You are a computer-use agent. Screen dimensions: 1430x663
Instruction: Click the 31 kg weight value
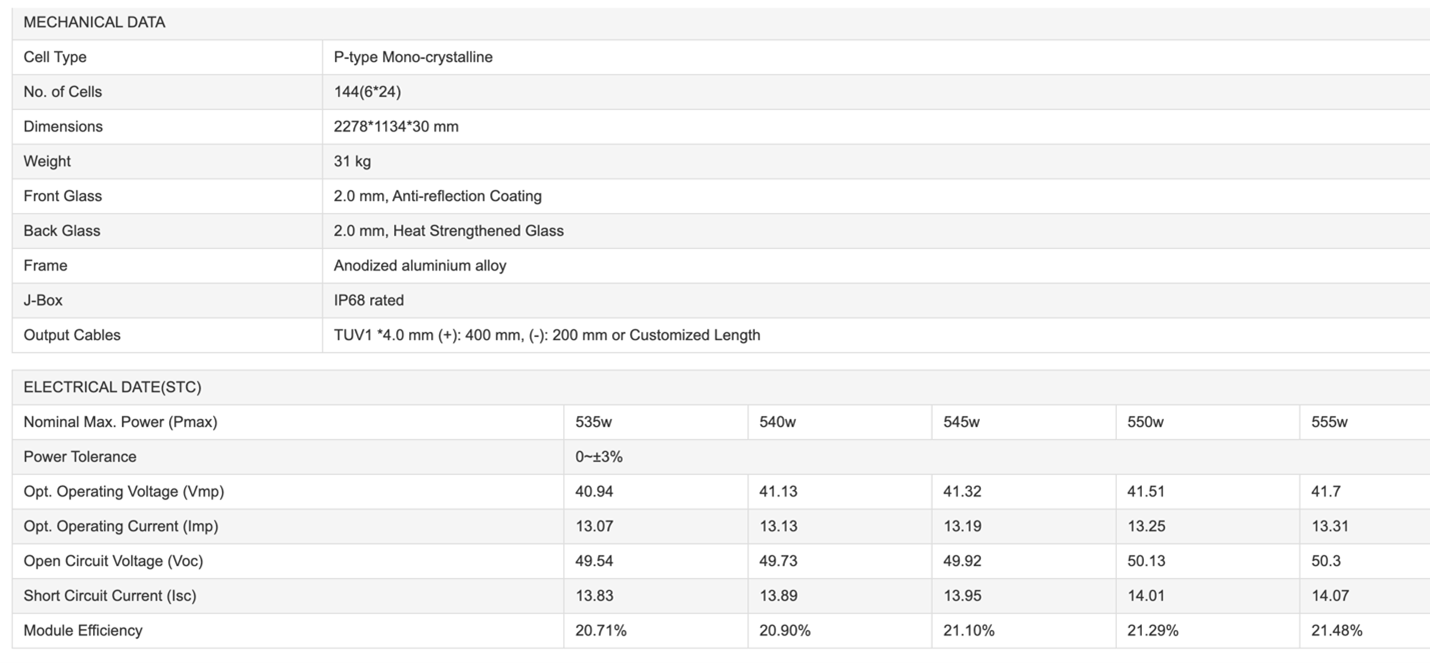[x=352, y=161]
